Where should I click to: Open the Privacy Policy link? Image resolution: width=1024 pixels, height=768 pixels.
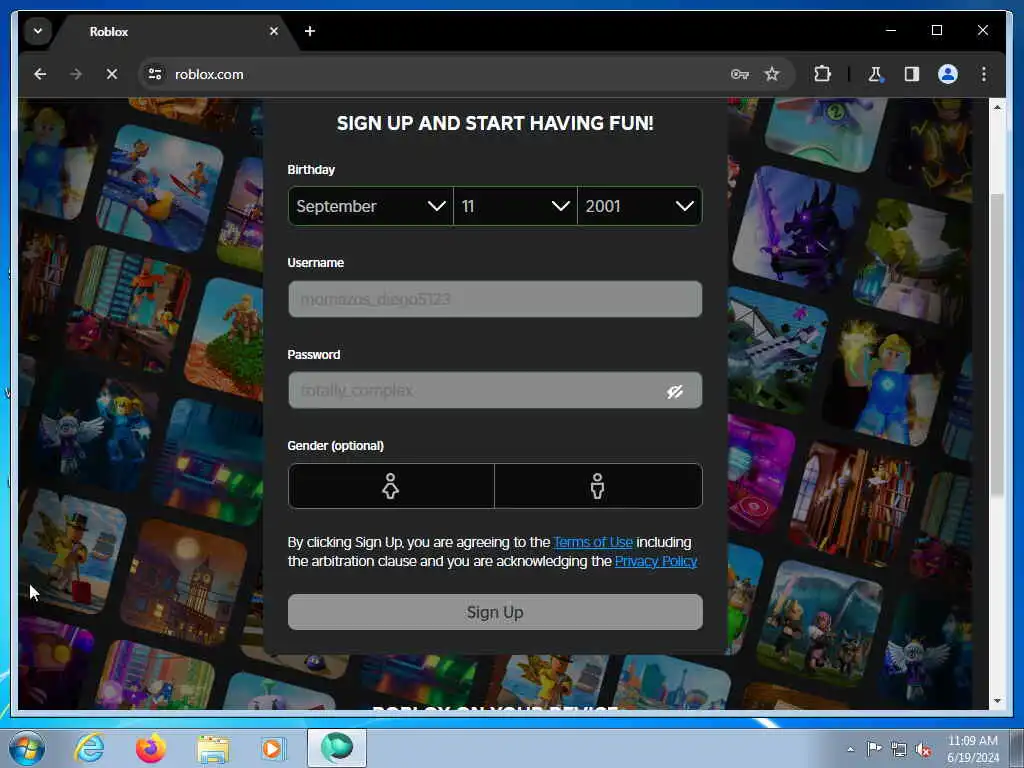pyautogui.click(x=656, y=561)
